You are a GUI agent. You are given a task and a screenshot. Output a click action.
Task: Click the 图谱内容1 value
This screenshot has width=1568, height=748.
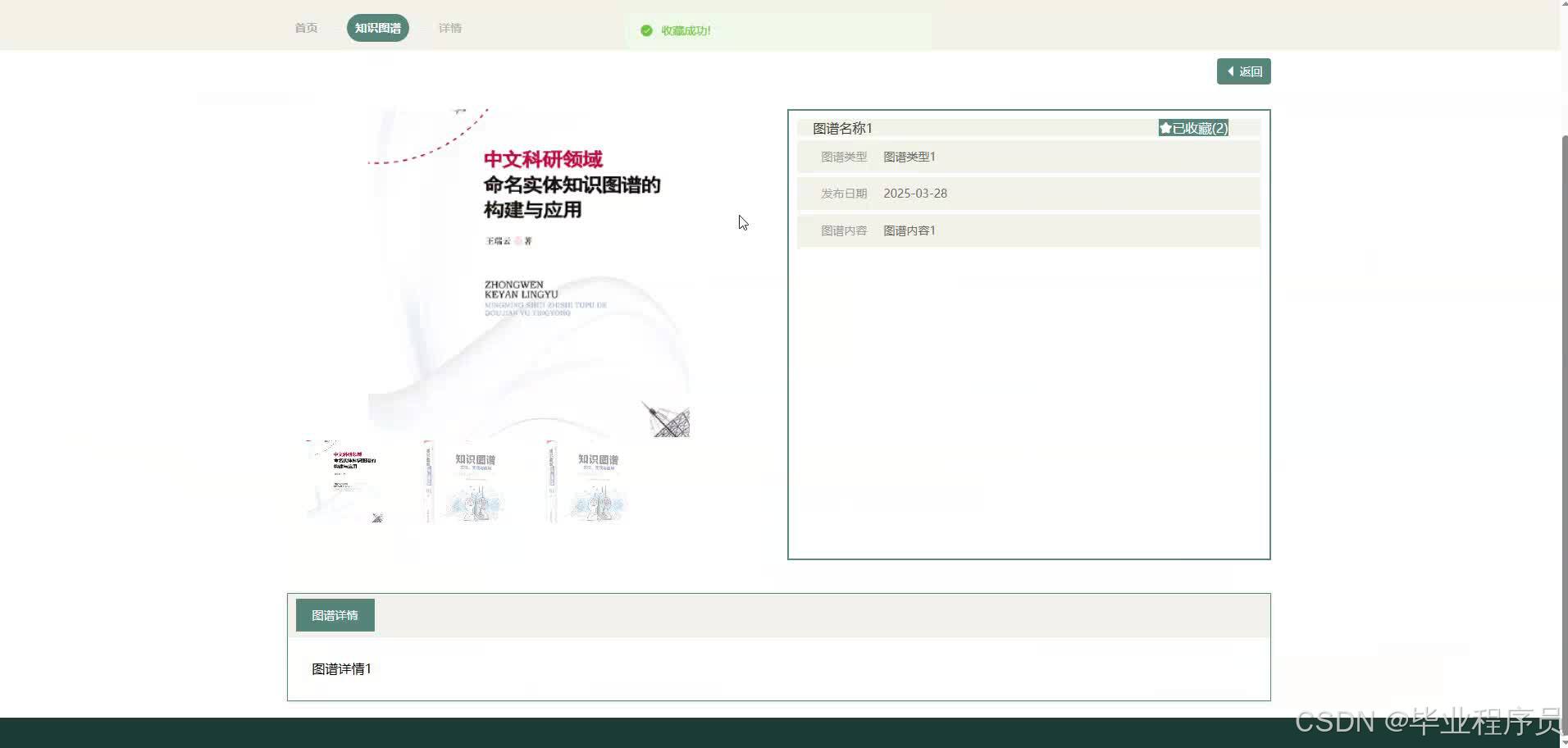coord(909,230)
